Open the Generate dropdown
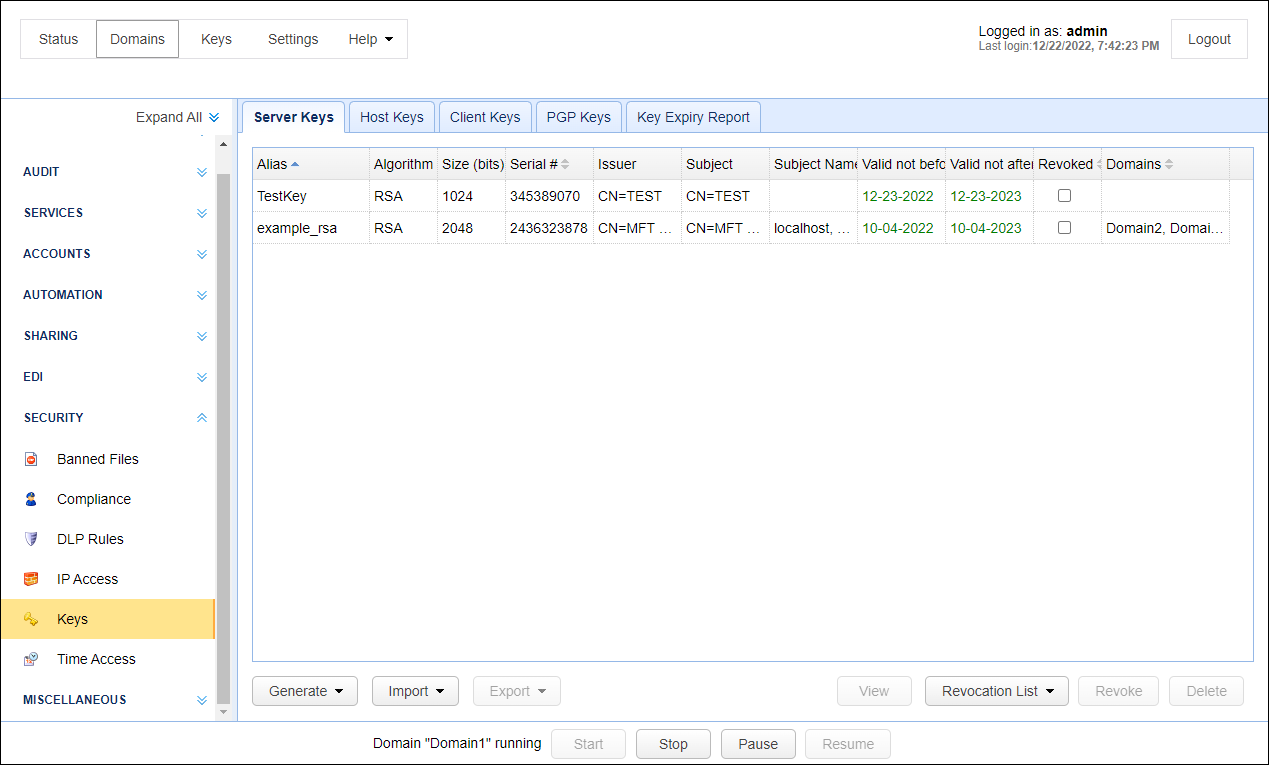This screenshot has height=765, width=1269. point(305,691)
